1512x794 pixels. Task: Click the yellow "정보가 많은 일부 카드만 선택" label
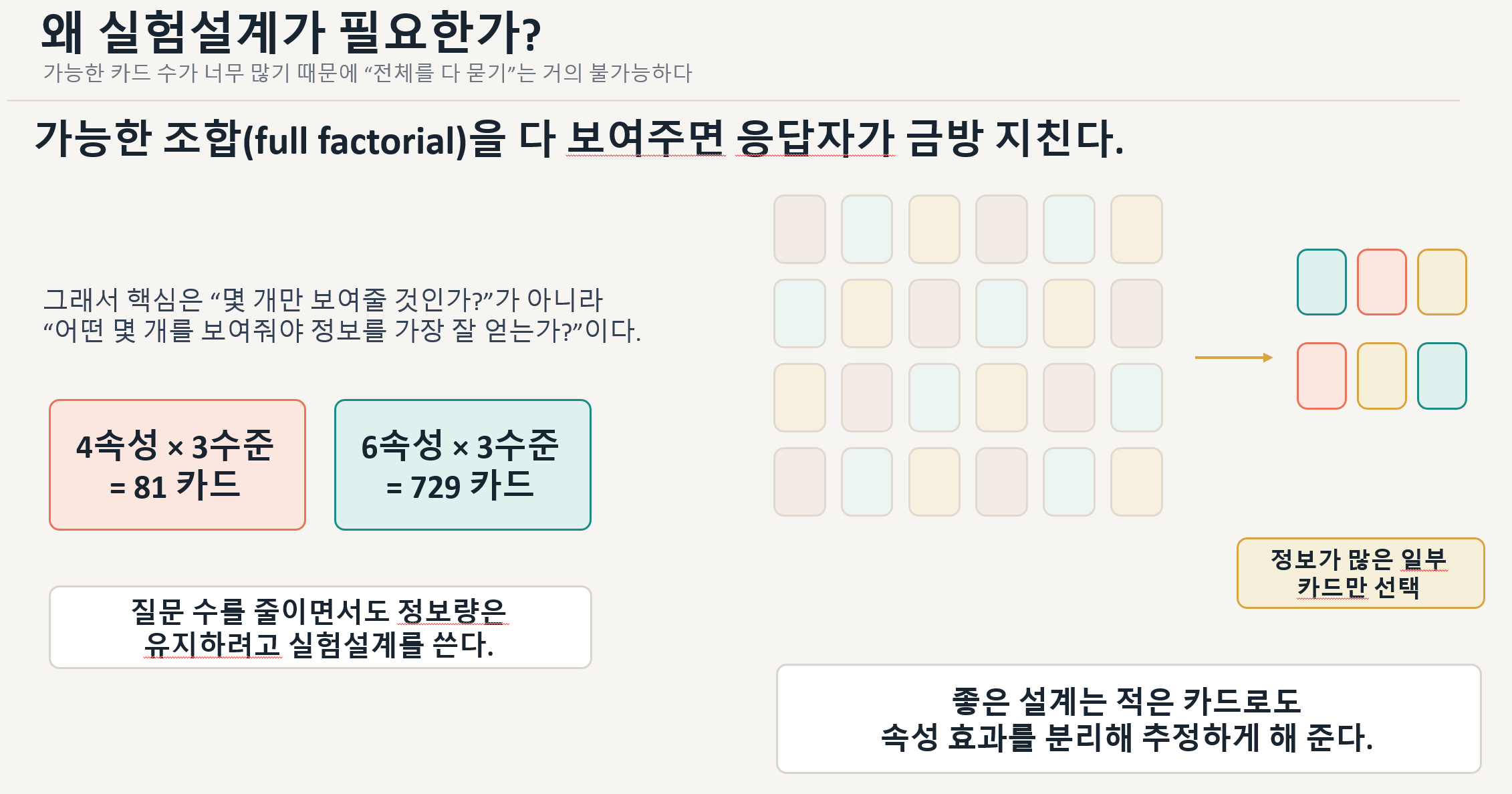1360,573
